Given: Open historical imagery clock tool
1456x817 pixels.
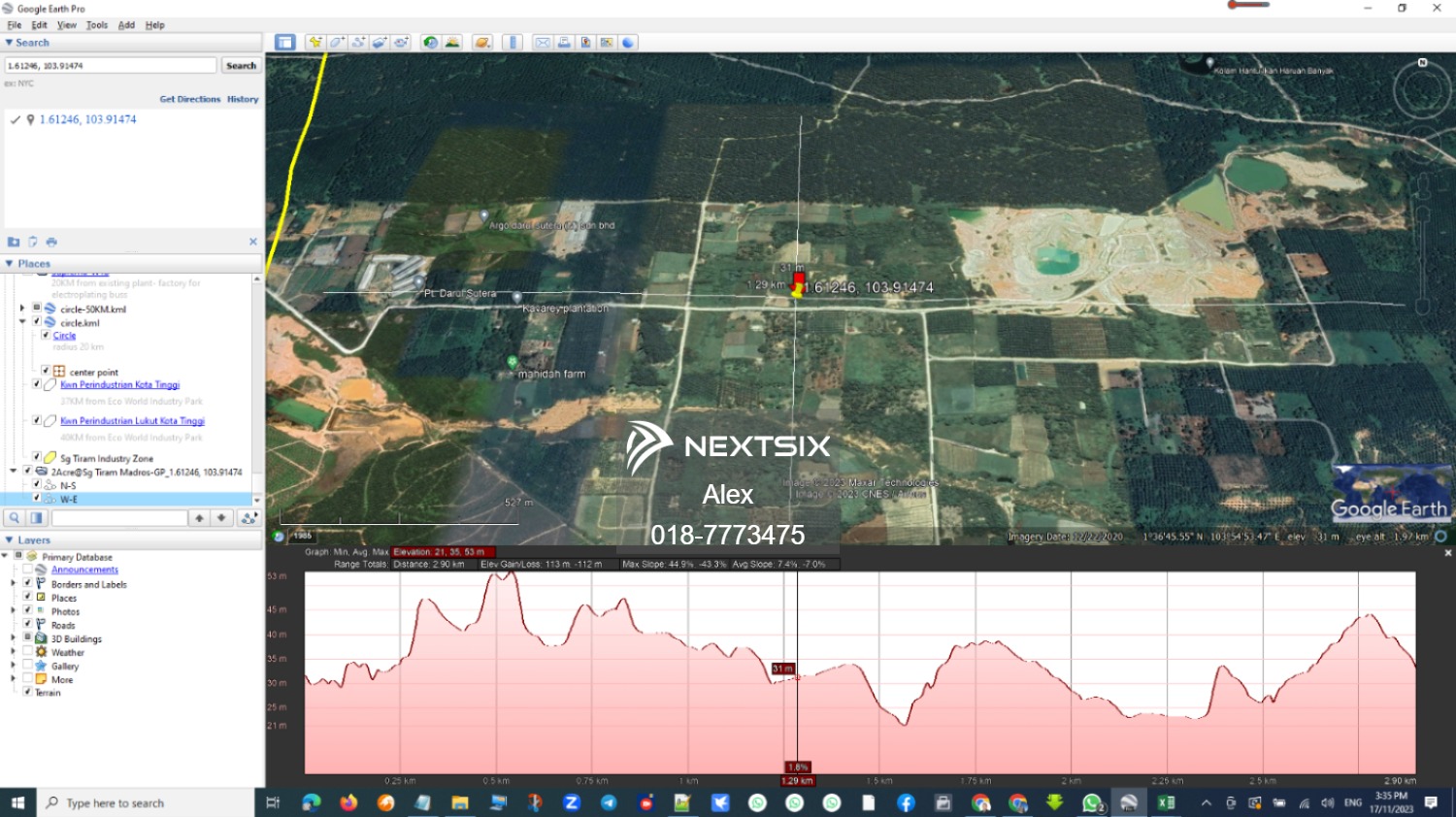Looking at the screenshot, I should click(x=430, y=43).
